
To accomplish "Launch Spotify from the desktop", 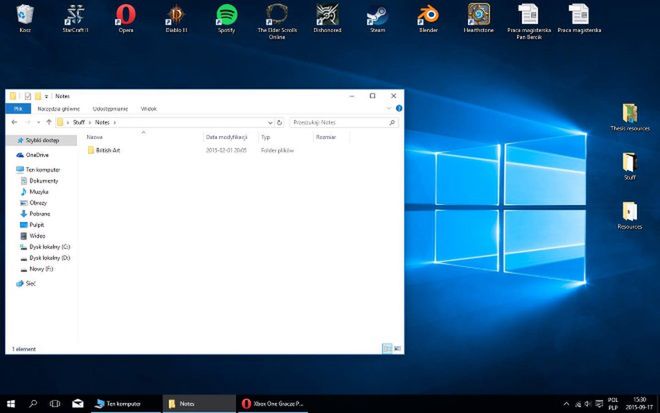I will (x=226, y=19).
